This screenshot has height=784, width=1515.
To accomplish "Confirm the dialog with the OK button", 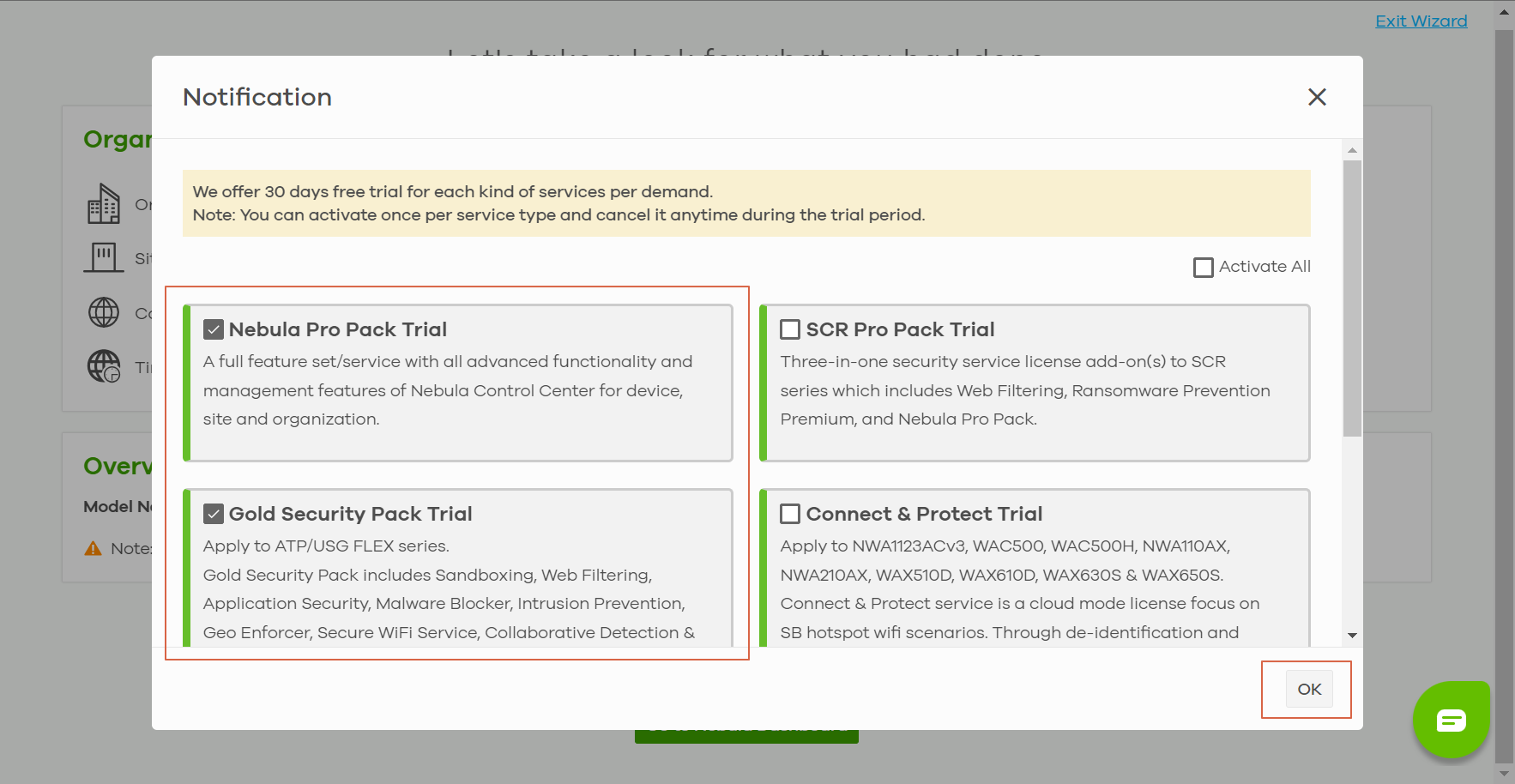I will pos(1309,689).
